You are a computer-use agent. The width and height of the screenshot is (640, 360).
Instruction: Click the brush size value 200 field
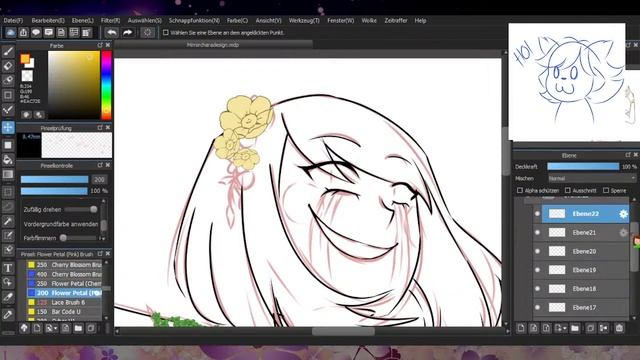point(99,180)
